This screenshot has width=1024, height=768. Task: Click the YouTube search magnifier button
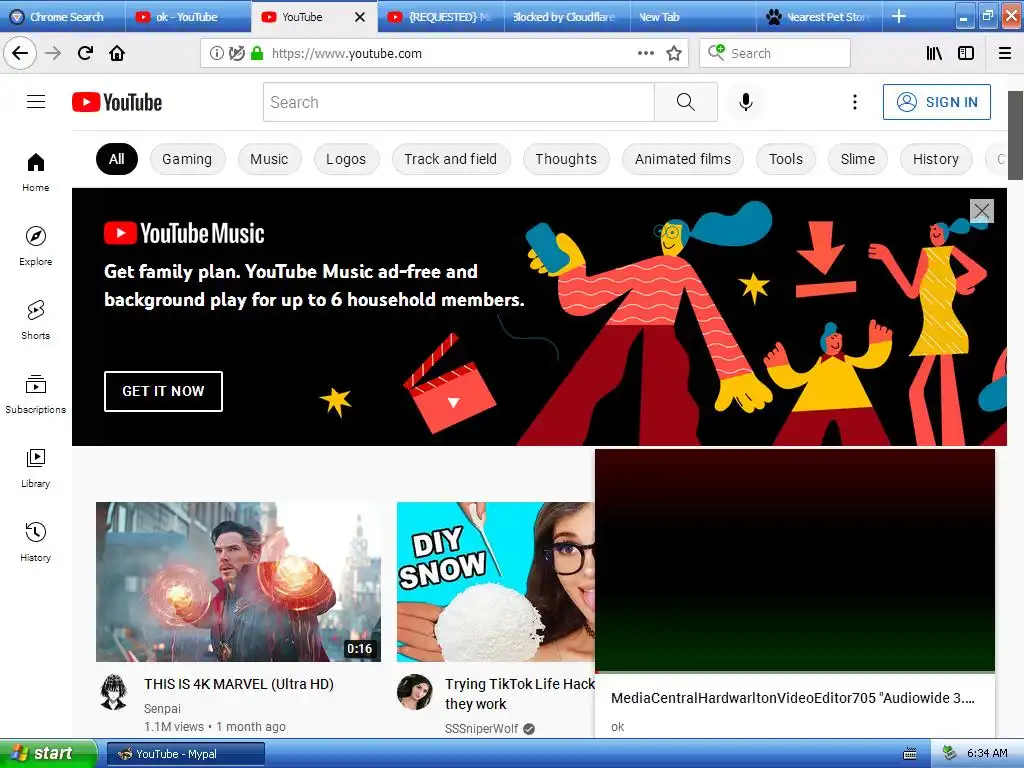pyautogui.click(x=686, y=102)
